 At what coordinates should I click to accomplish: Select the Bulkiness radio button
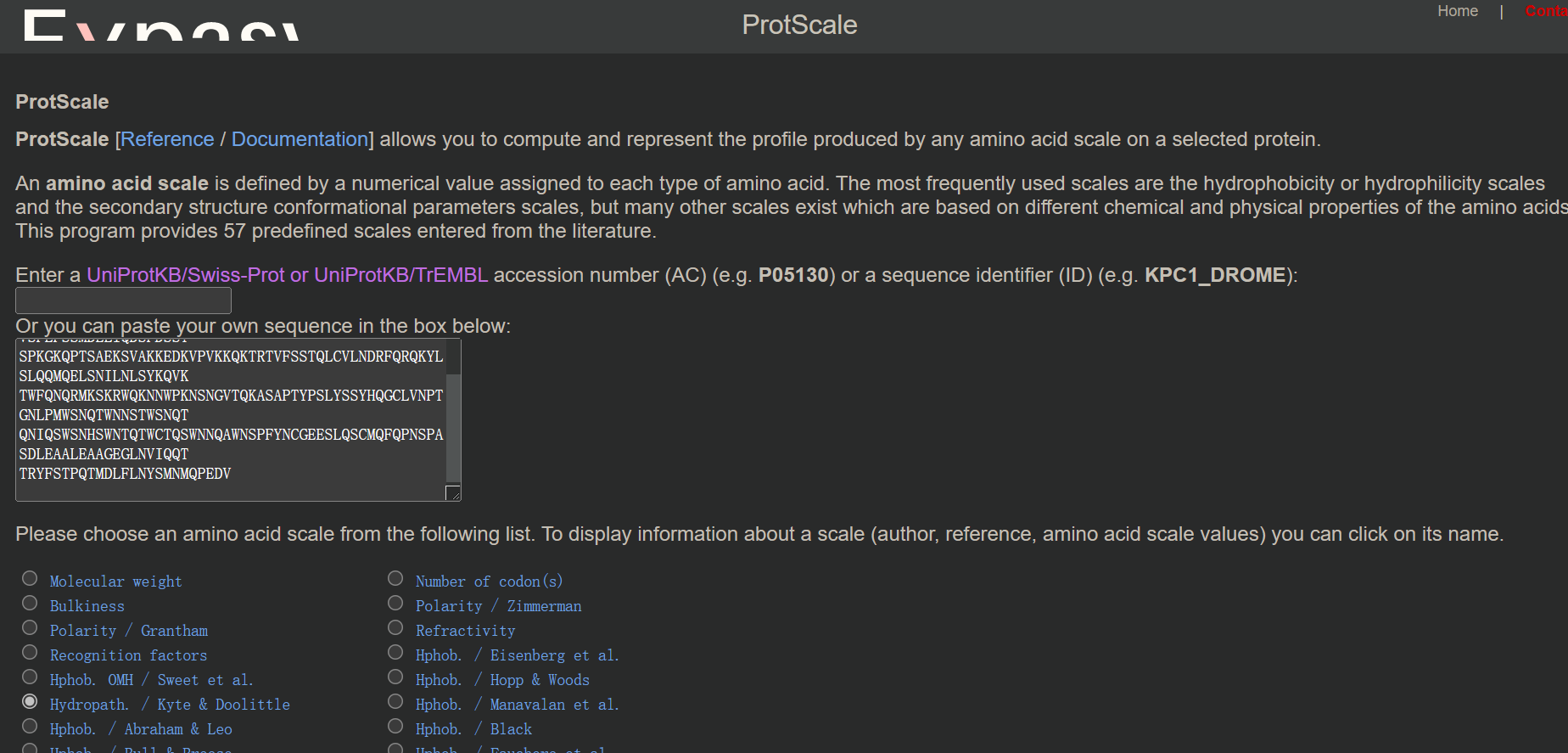(x=30, y=603)
